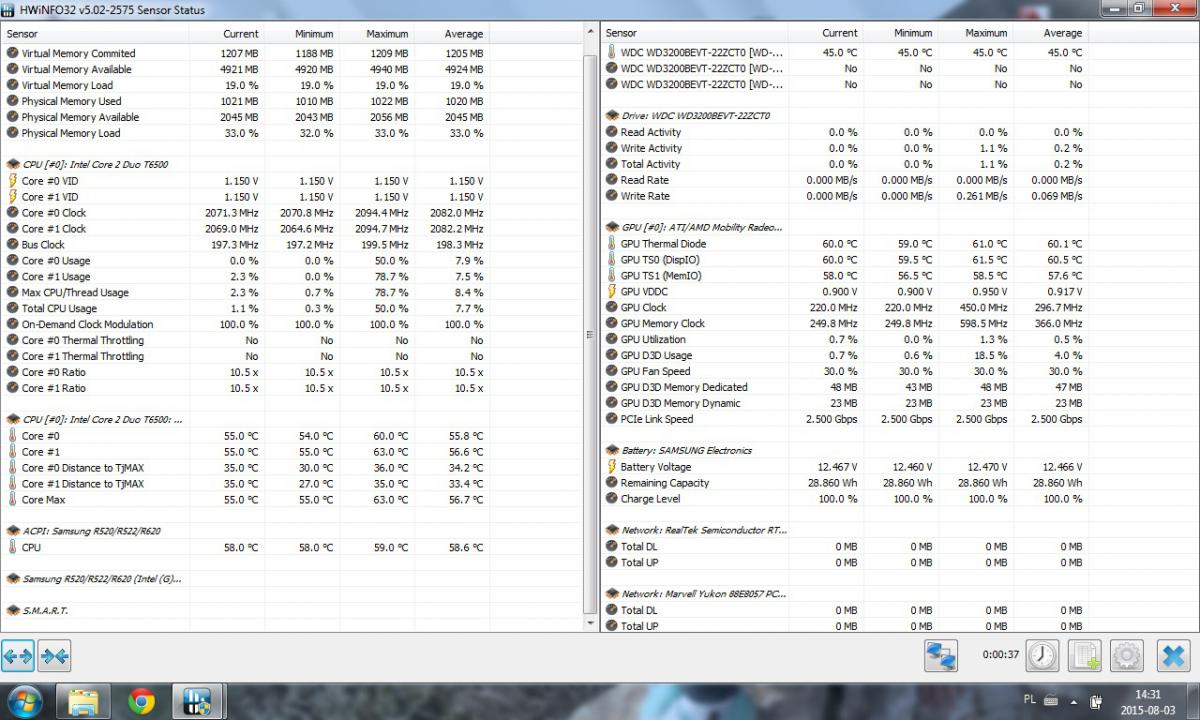Click the HWiNFO32 taskbar button
Image resolution: width=1200 pixels, height=720 pixels.
click(x=197, y=702)
